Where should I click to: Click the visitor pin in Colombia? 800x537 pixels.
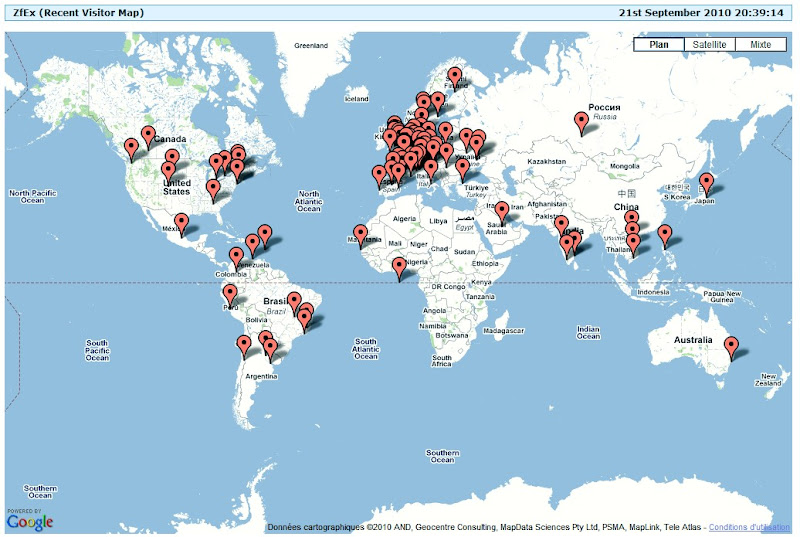click(x=236, y=259)
